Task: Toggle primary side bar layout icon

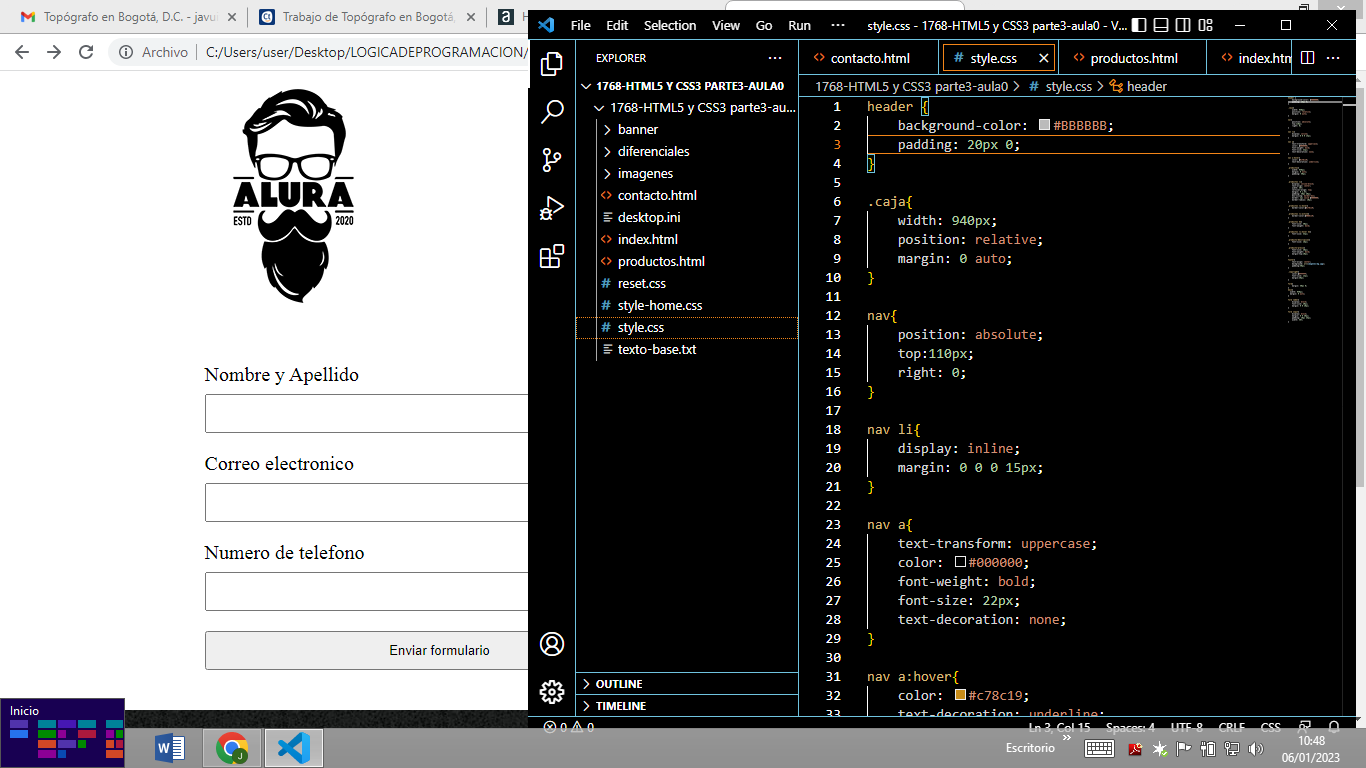Action: [1139, 25]
